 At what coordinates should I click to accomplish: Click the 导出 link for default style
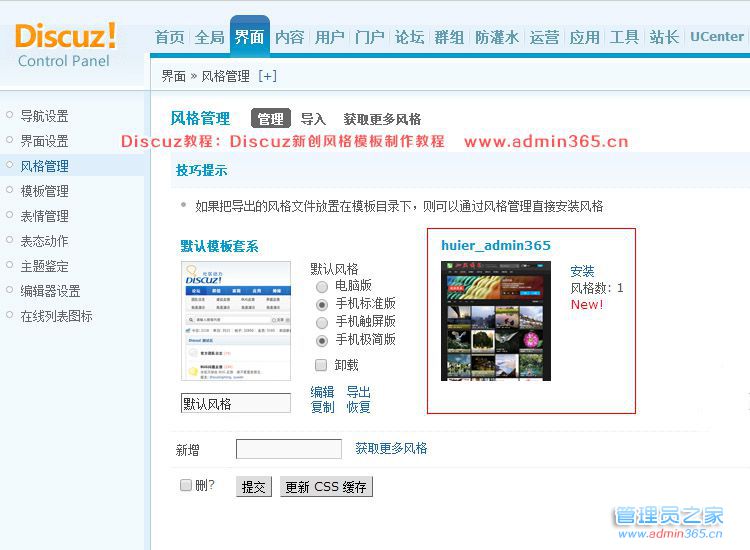[x=359, y=392]
